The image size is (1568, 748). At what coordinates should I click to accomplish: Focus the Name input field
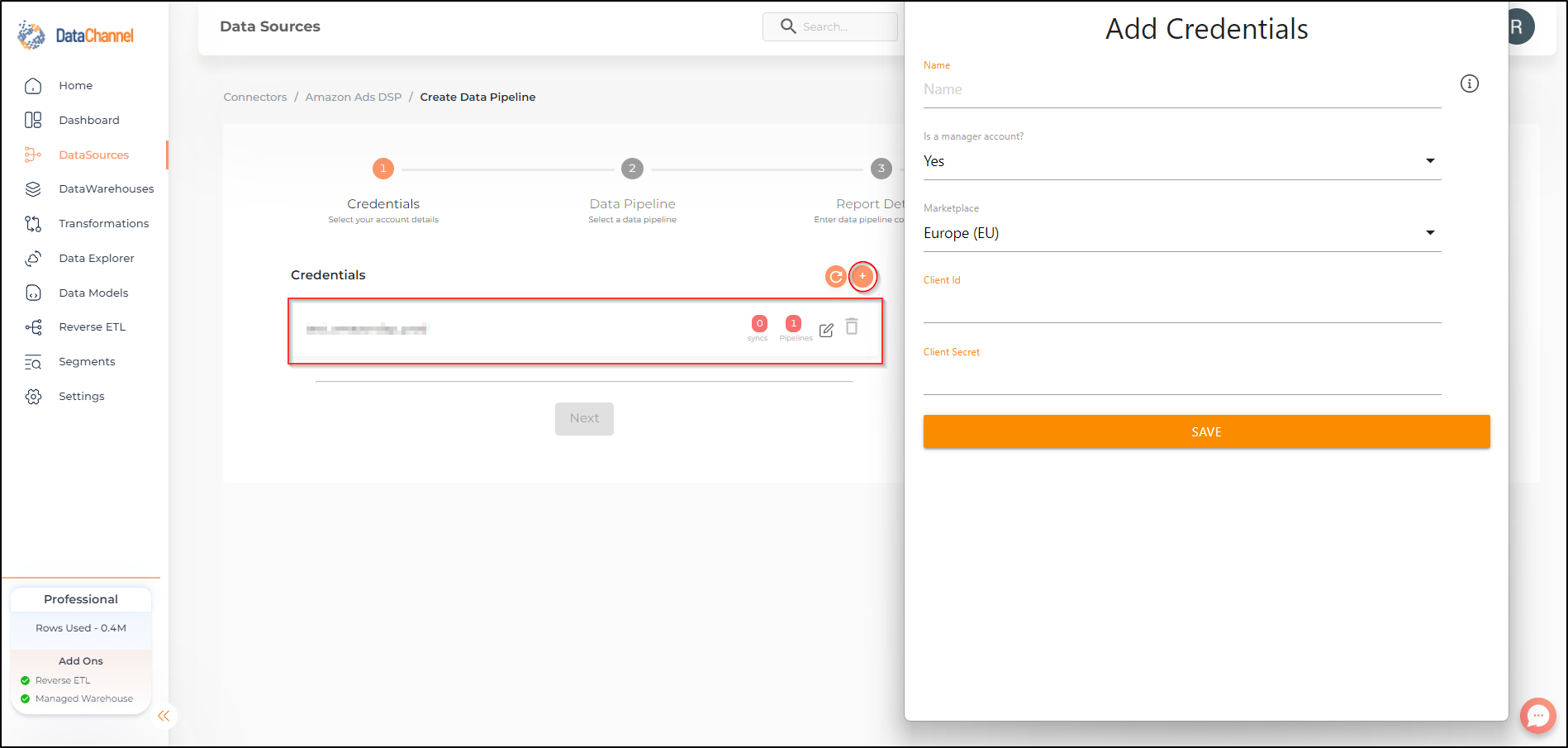1182,90
